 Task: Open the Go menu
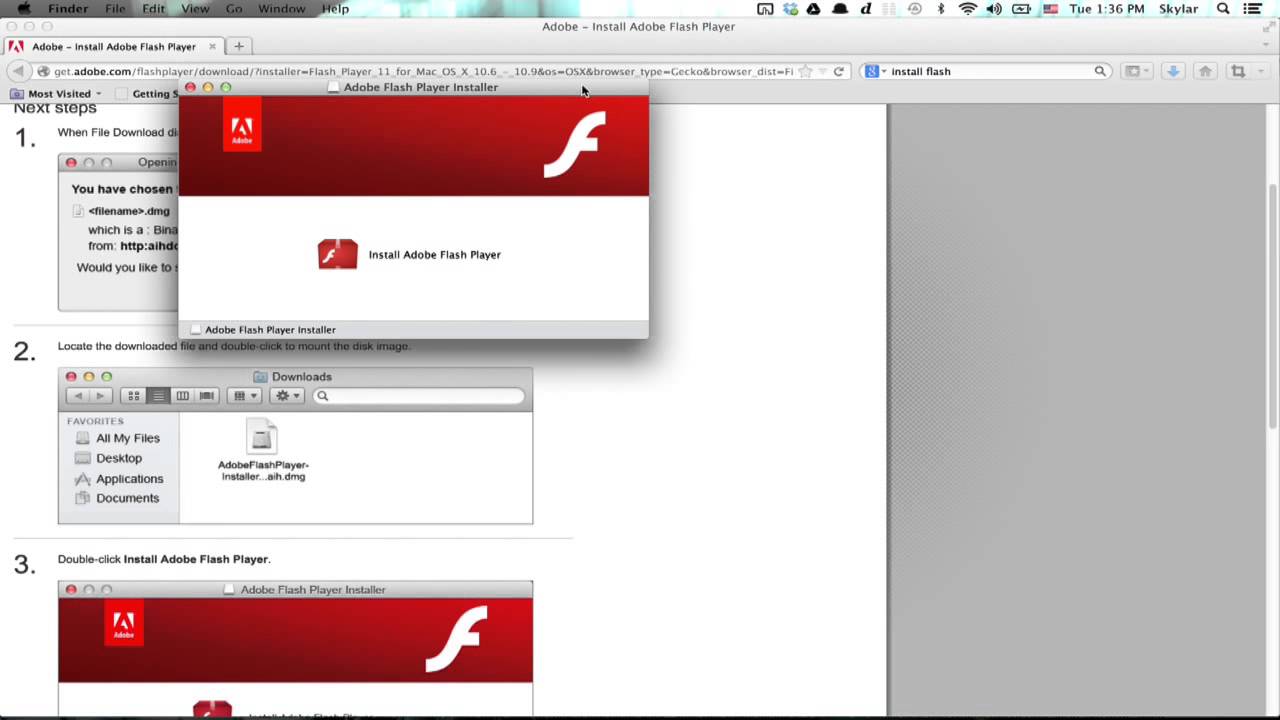[x=234, y=9]
